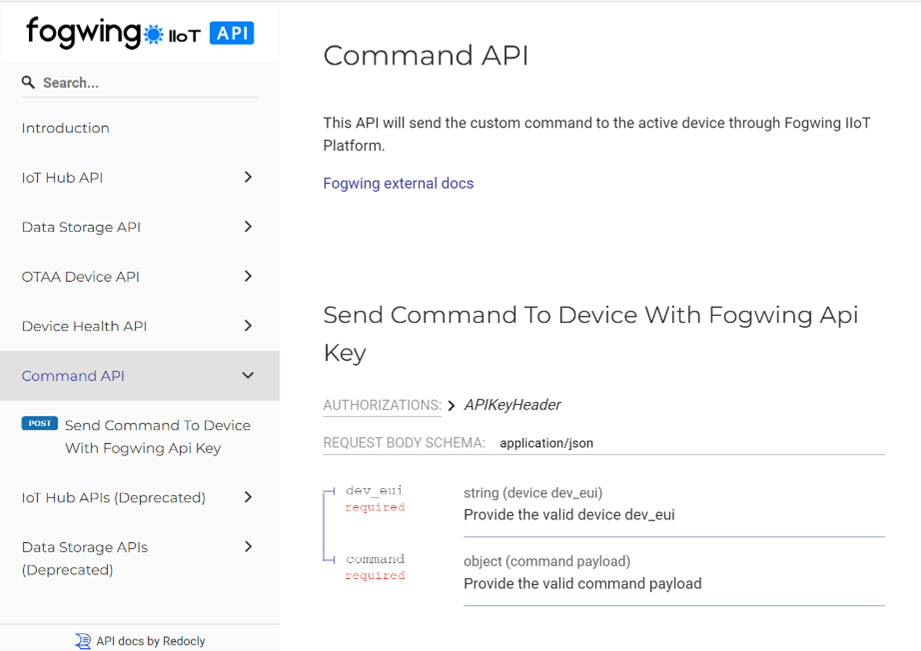The height and width of the screenshot is (651, 921).
Task: Open Send Command To Device With Fogwing Api Key
Action: coord(157,437)
